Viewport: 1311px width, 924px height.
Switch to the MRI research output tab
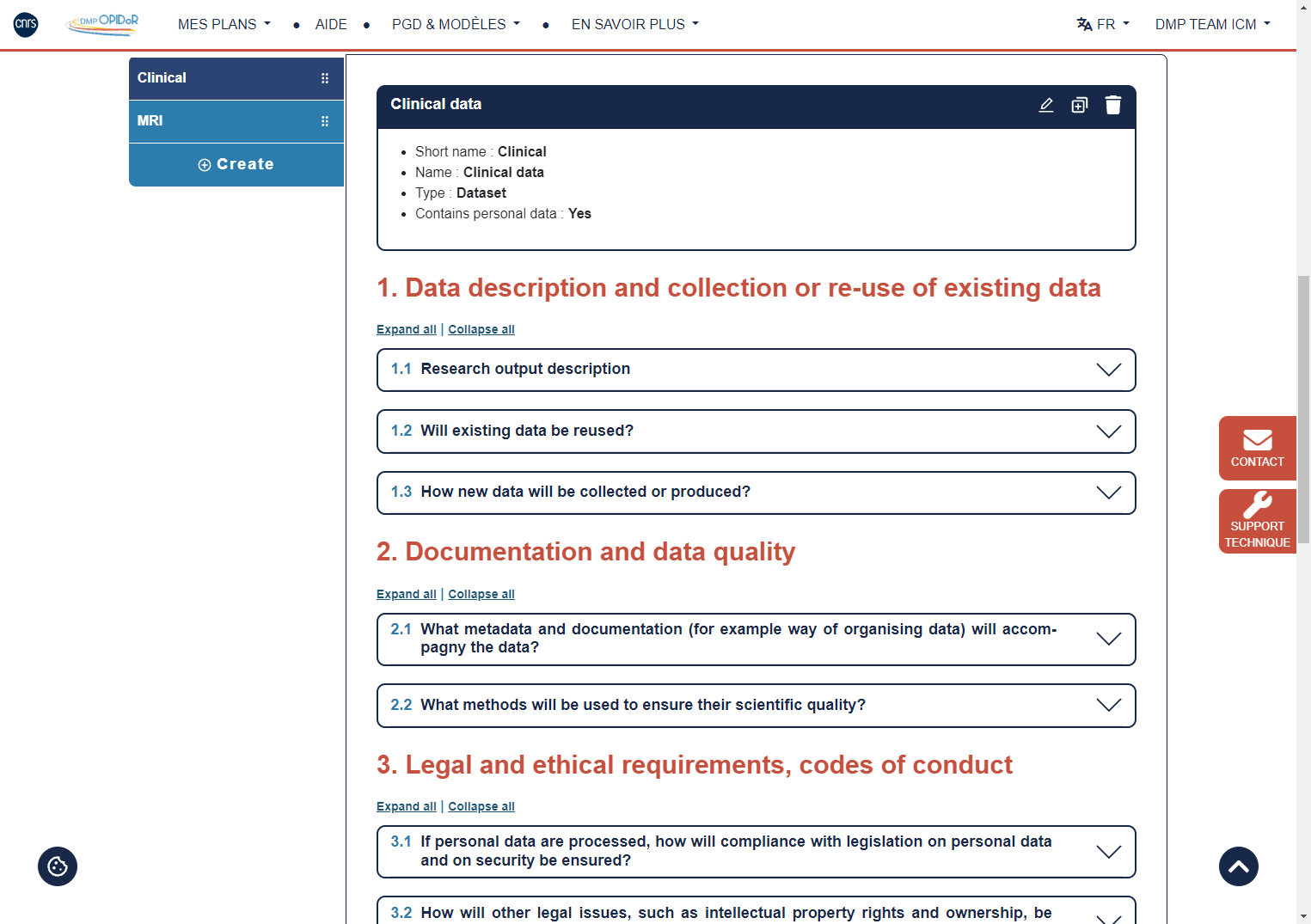click(236, 121)
